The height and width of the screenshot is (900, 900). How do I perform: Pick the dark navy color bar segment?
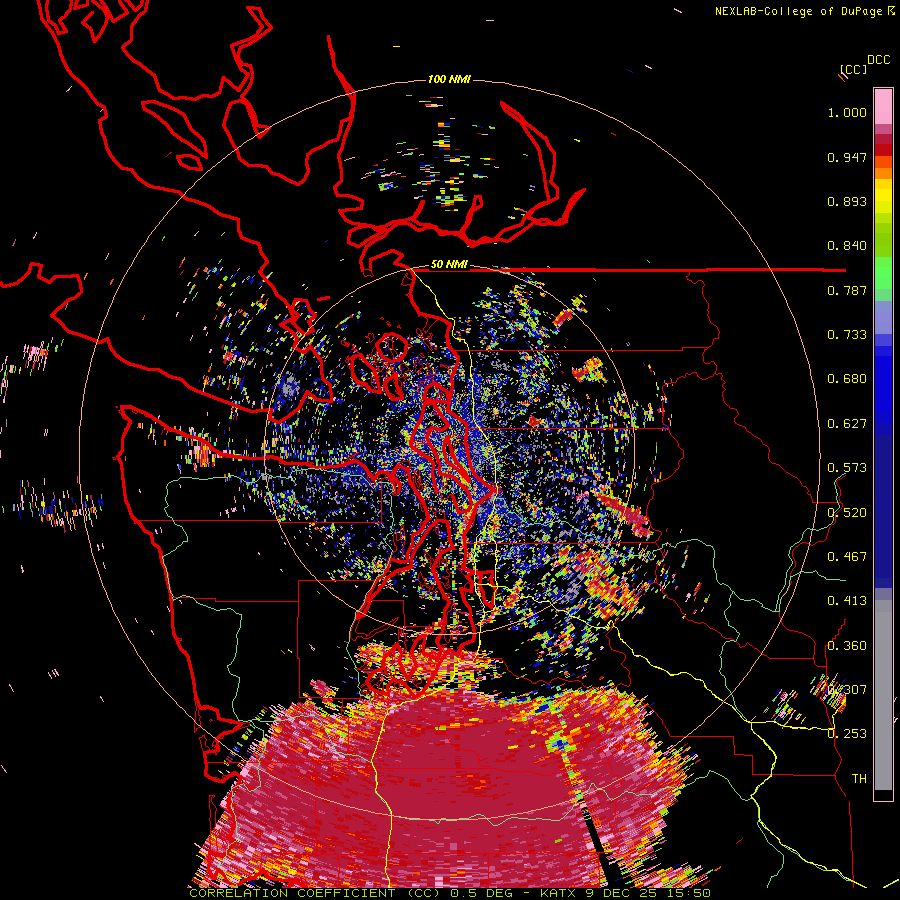pyautogui.click(x=883, y=505)
